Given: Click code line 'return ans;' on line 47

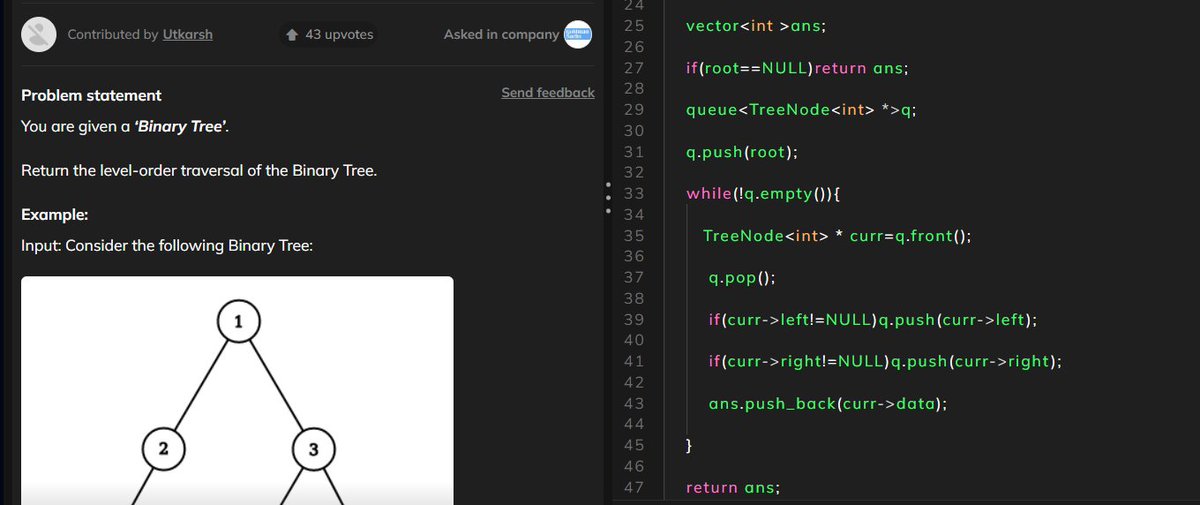Looking at the screenshot, I should 733,487.
